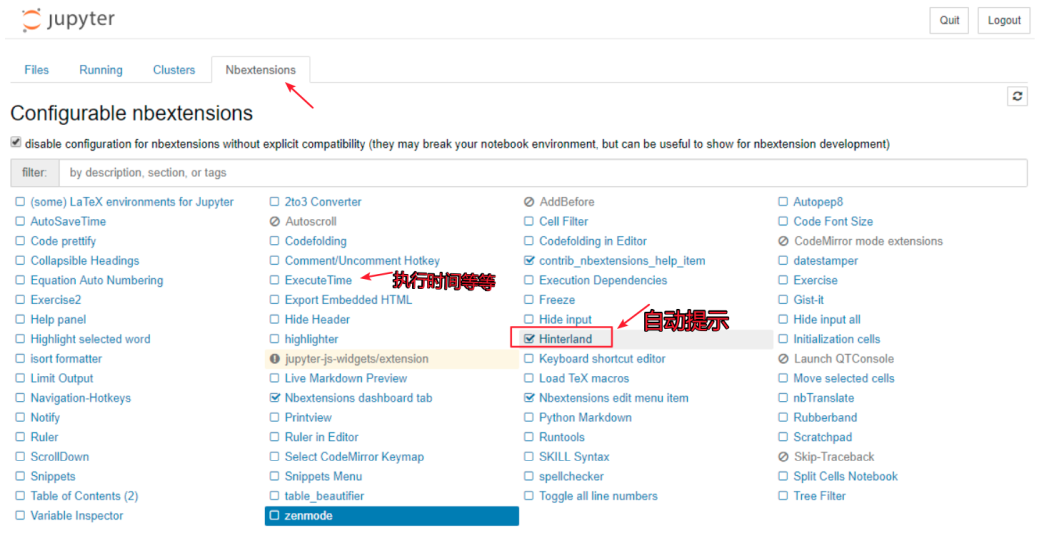Click the warning icon beside jupyter-js-widgets
Image resolution: width=1041 pixels, height=533 pixels.
coord(275,358)
